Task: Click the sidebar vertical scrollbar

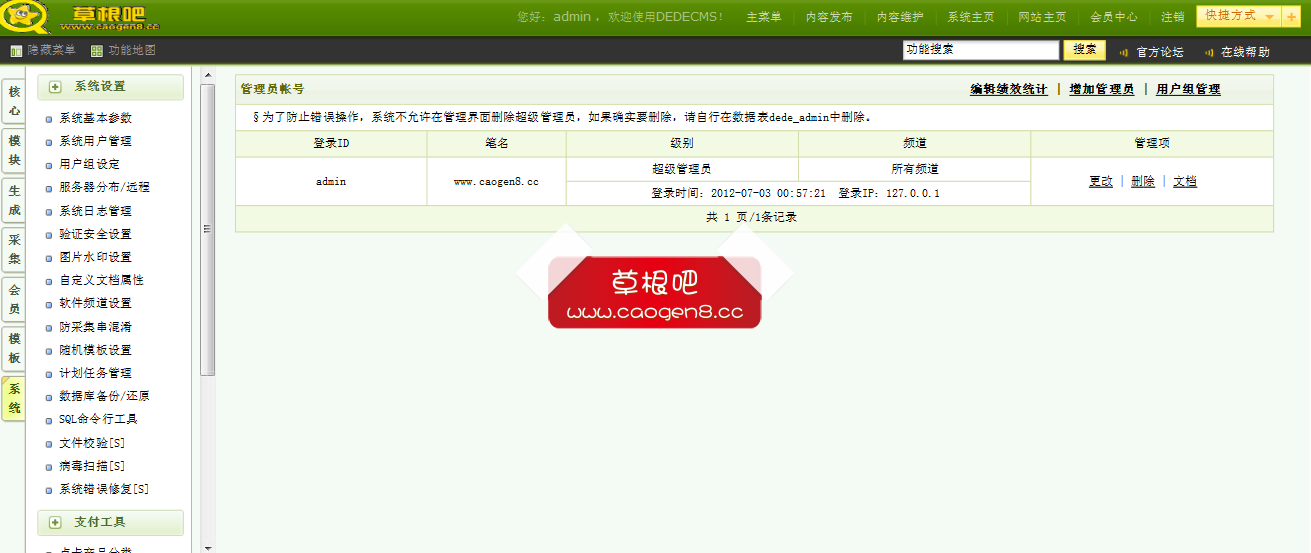Action: point(208,230)
